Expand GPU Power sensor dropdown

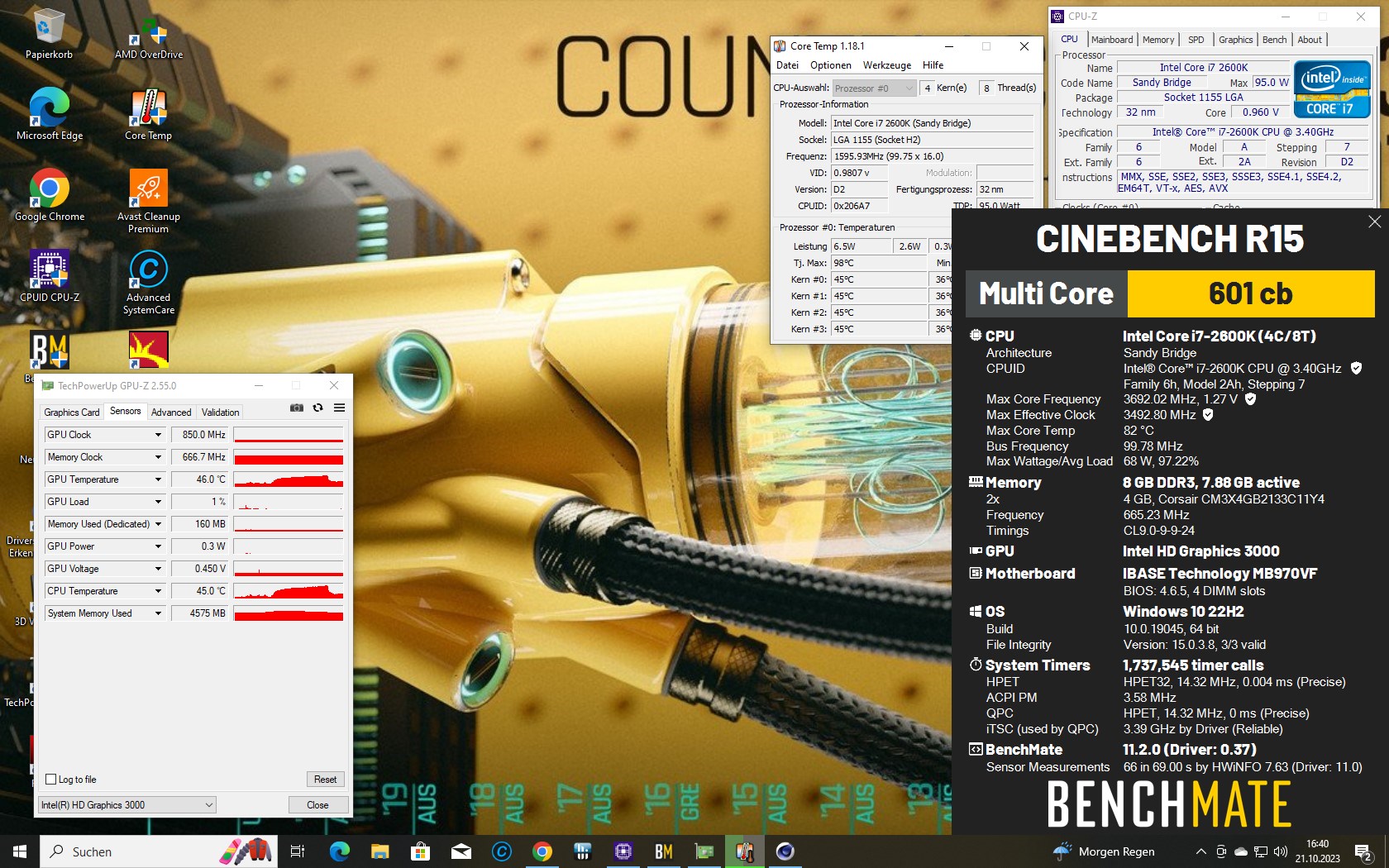pos(158,546)
